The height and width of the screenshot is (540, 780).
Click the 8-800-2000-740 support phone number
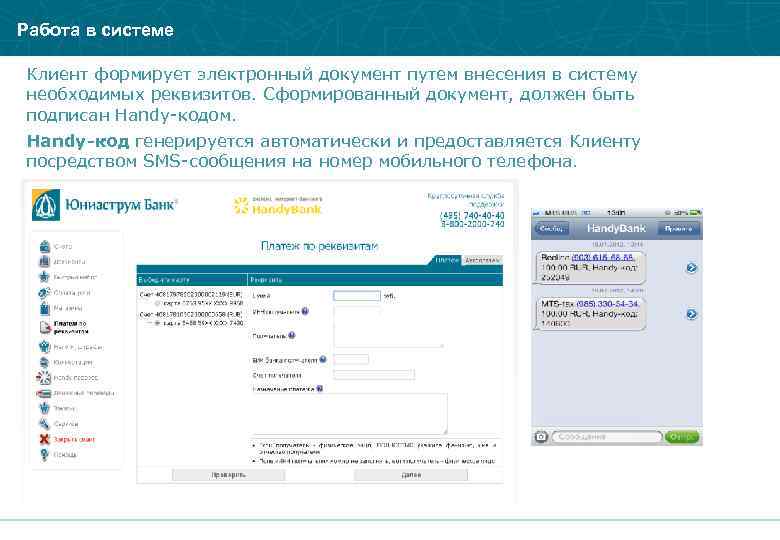point(472,224)
